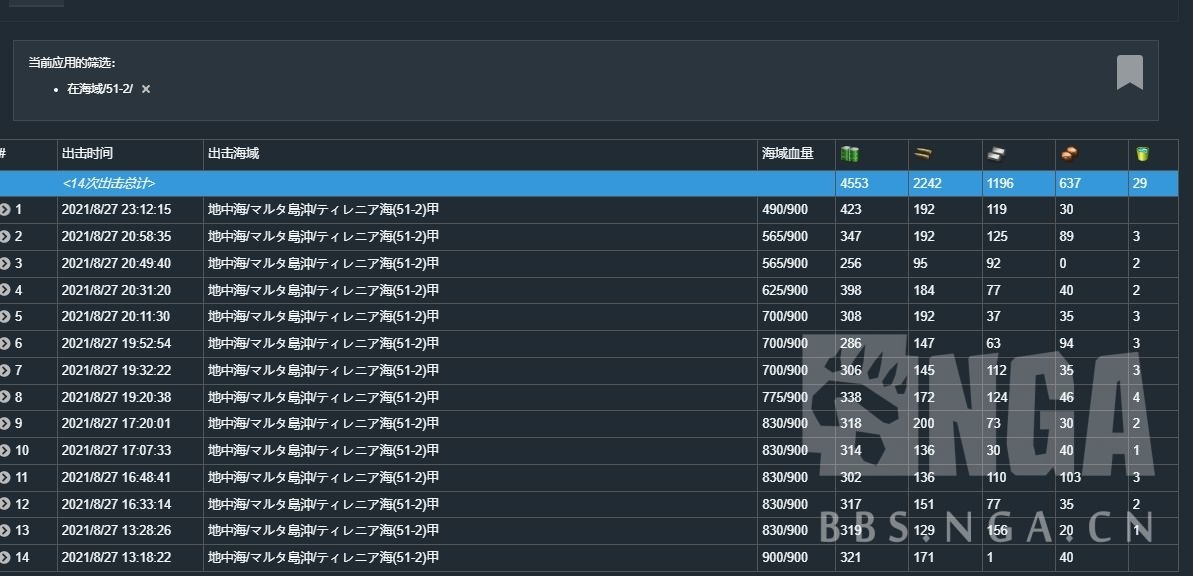
Task: Click the # column header
Action: coord(4,154)
